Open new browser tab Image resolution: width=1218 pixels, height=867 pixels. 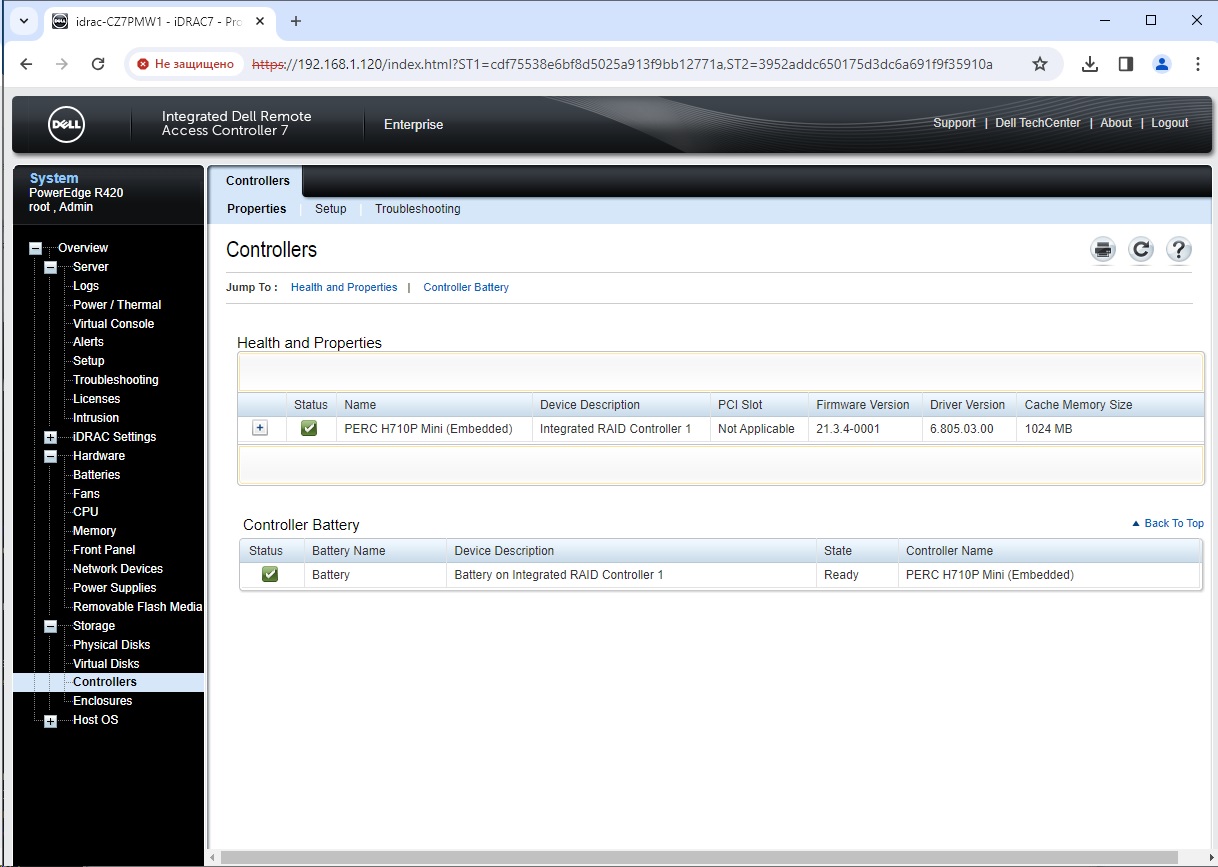pyautogui.click(x=296, y=21)
